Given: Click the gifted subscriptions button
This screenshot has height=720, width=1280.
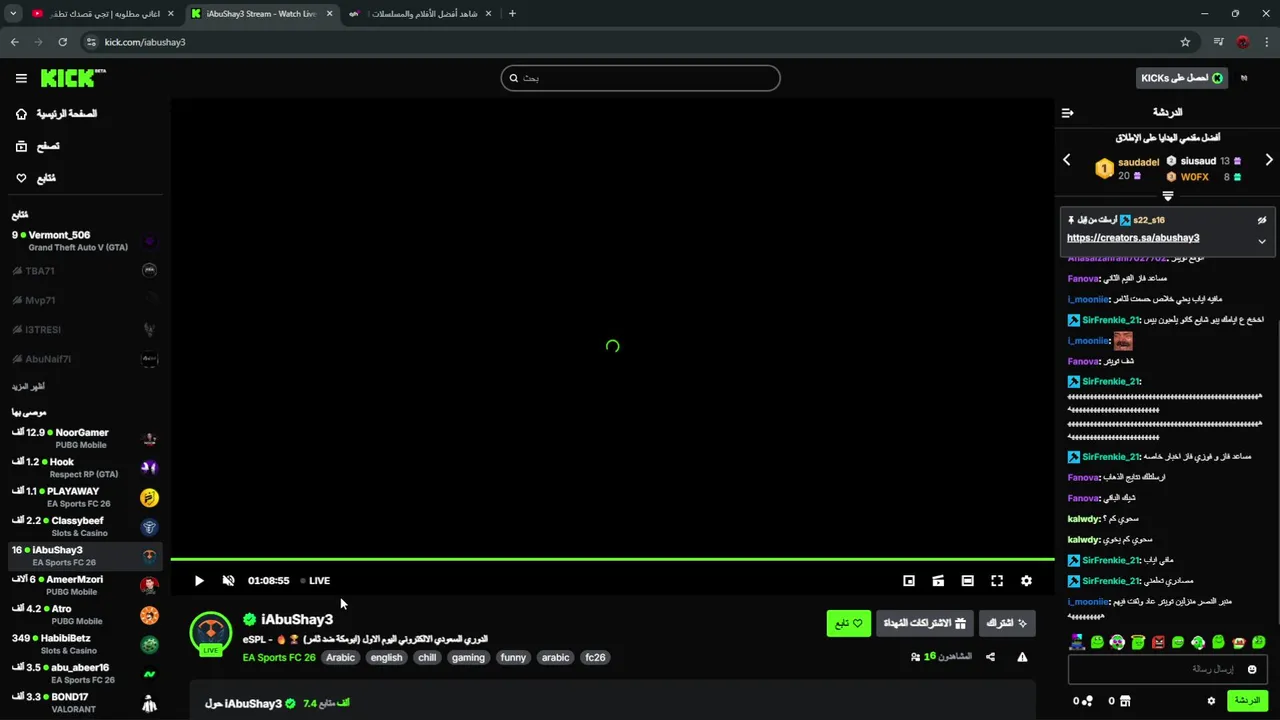Looking at the screenshot, I should point(925,623).
